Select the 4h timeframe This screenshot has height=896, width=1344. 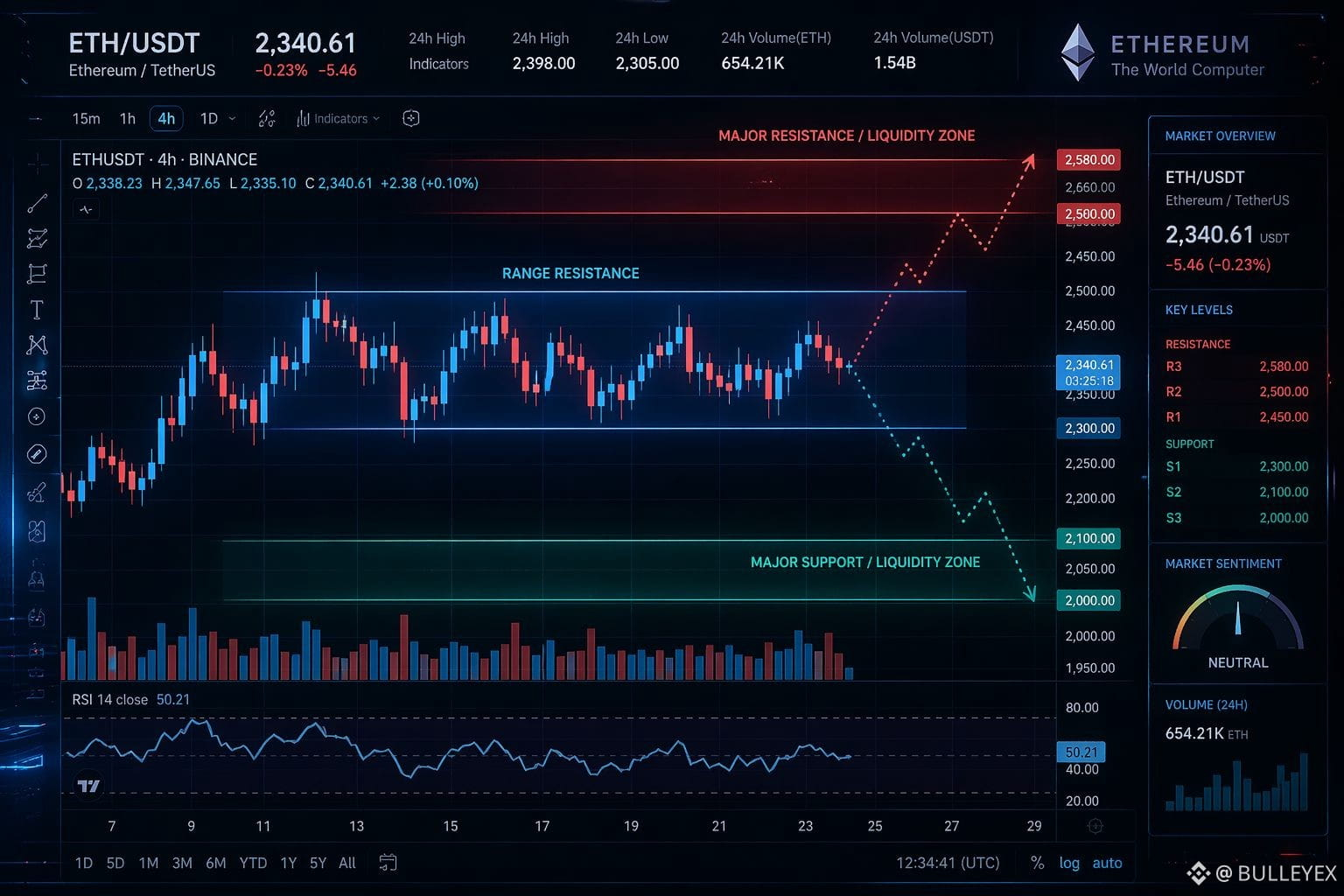point(166,118)
